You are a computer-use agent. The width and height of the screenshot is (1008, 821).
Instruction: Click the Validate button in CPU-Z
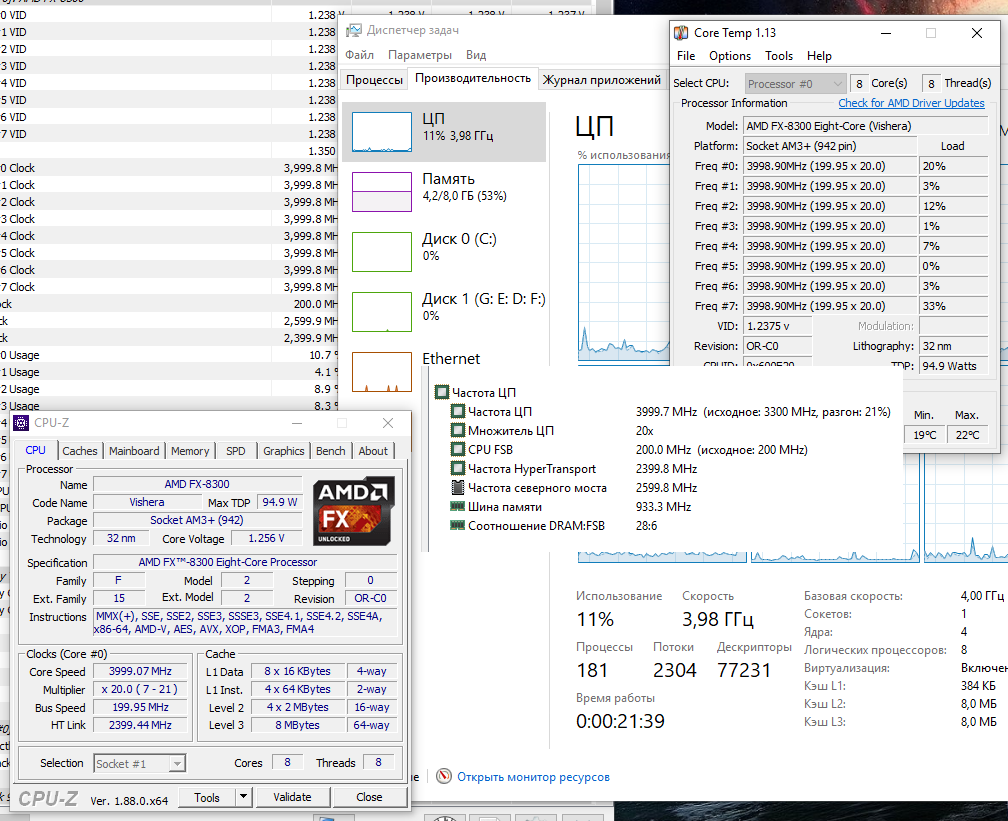[292, 797]
